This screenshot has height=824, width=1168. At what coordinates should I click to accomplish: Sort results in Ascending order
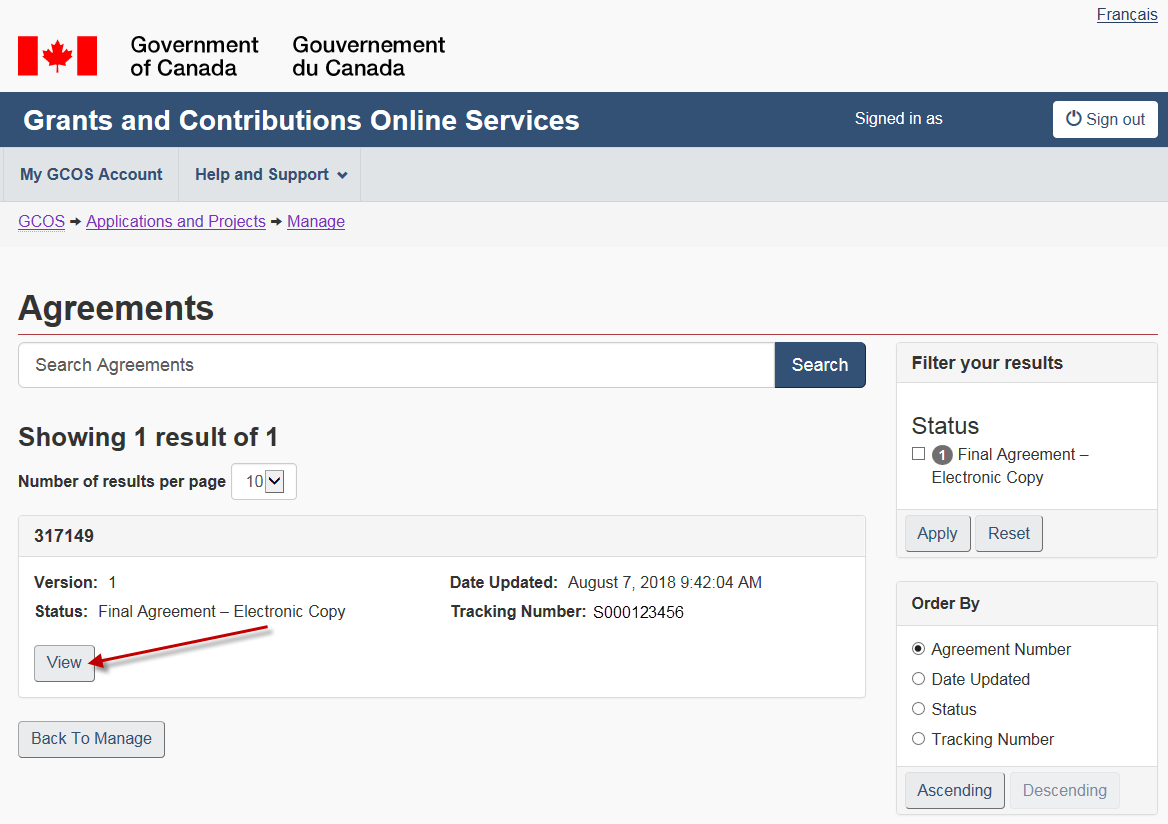click(954, 790)
